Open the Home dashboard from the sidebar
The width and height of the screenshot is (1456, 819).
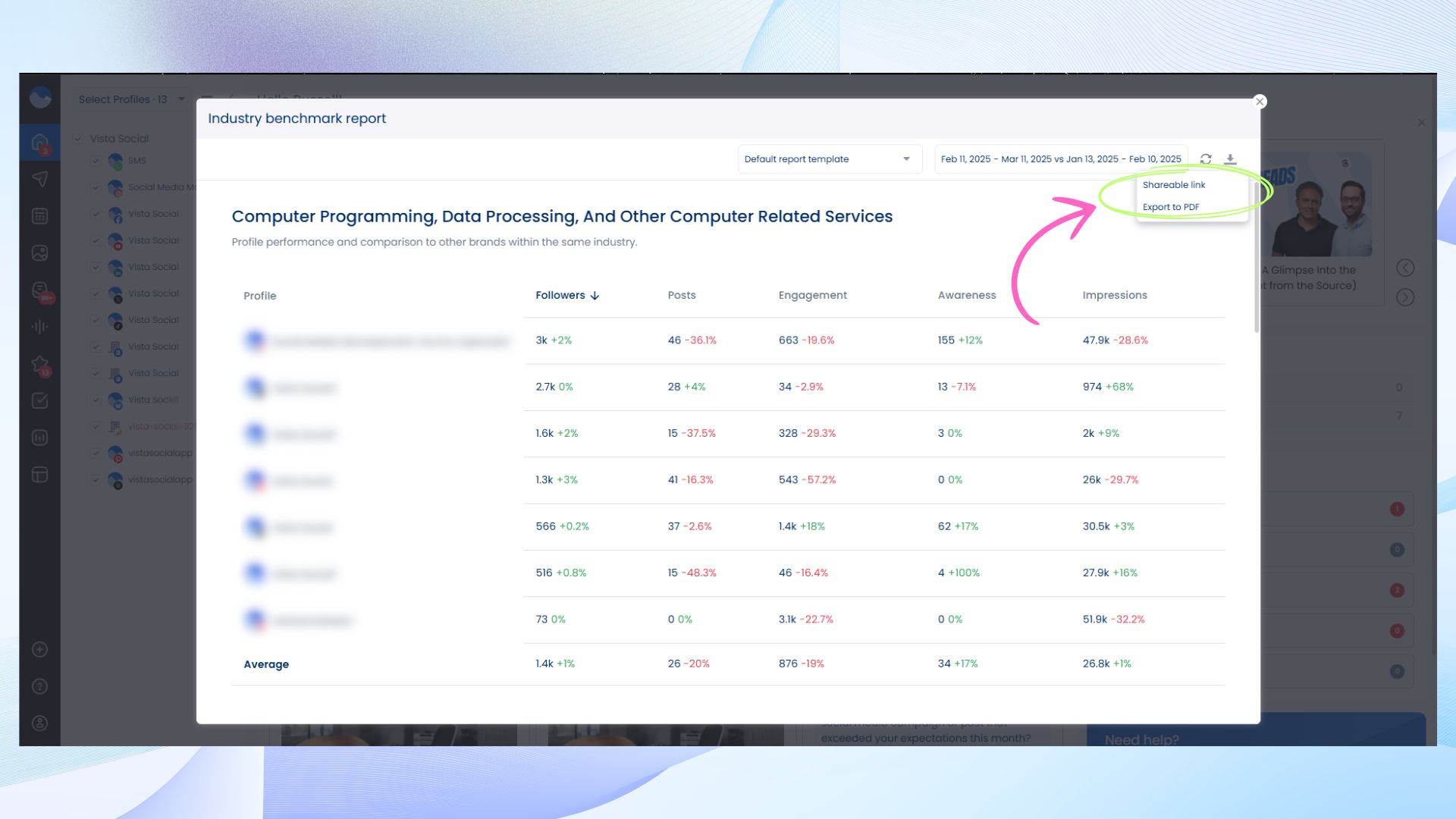tap(39, 142)
